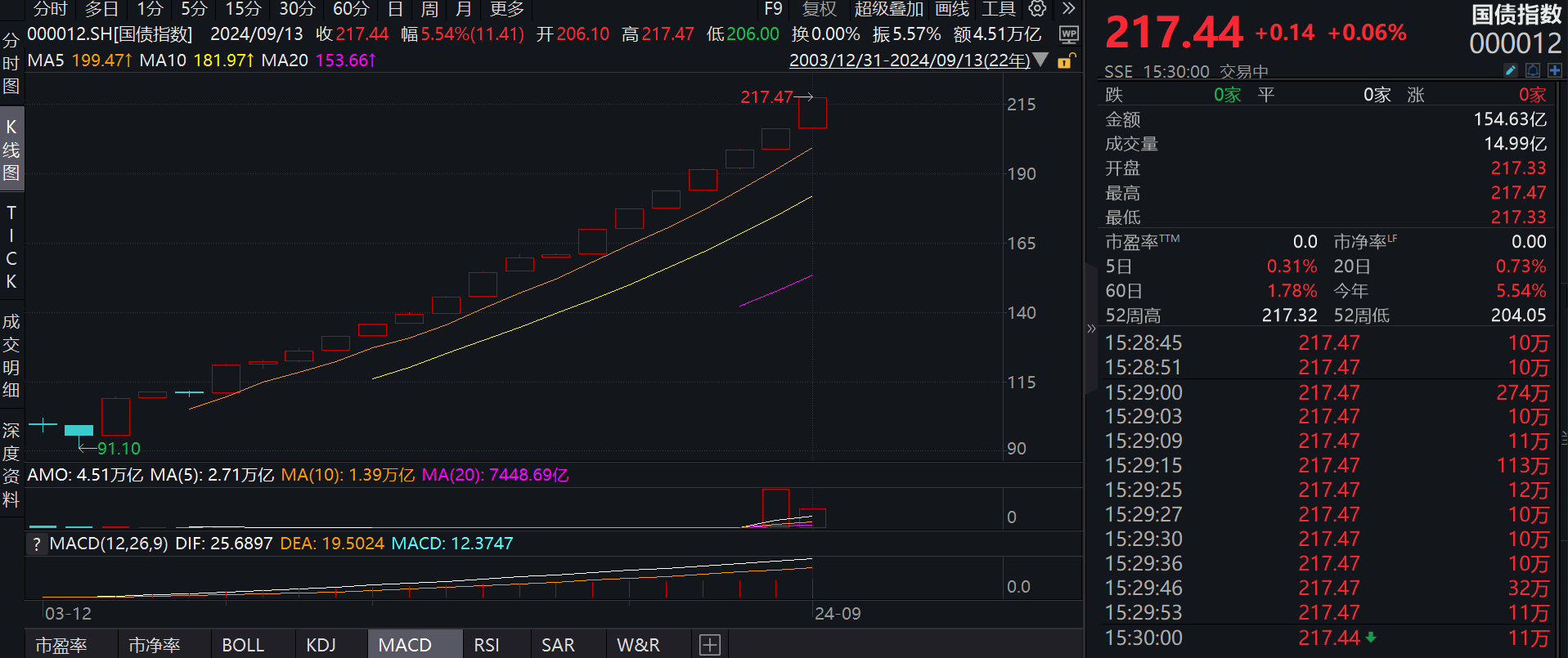
Task: Click the 24-09 date on time axis
Action: pyautogui.click(x=838, y=614)
